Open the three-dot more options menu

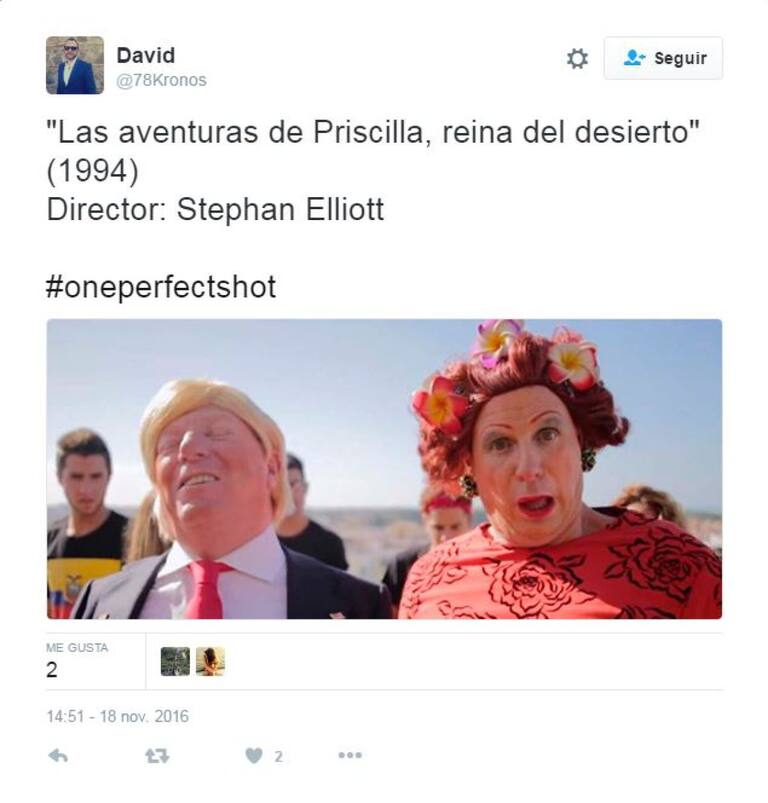pyautogui.click(x=350, y=755)
